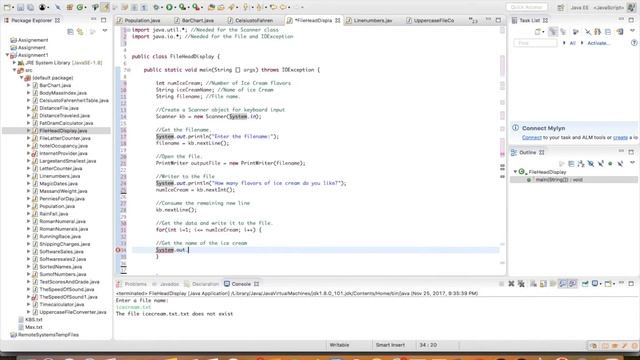Click the Java EE perspective button
The image size is (640, 360).
579,7
